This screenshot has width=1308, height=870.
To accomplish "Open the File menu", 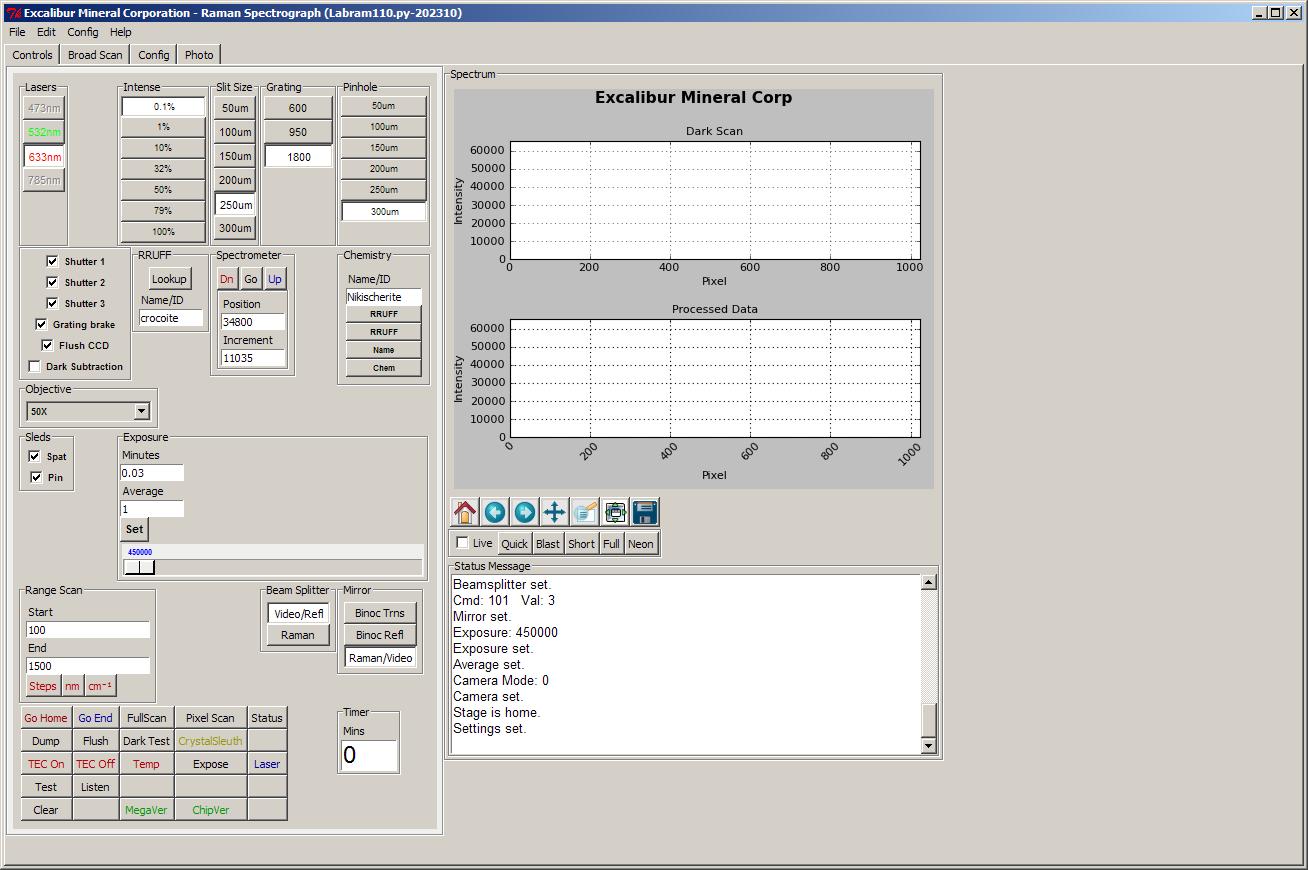I will [x=17, y=32].
